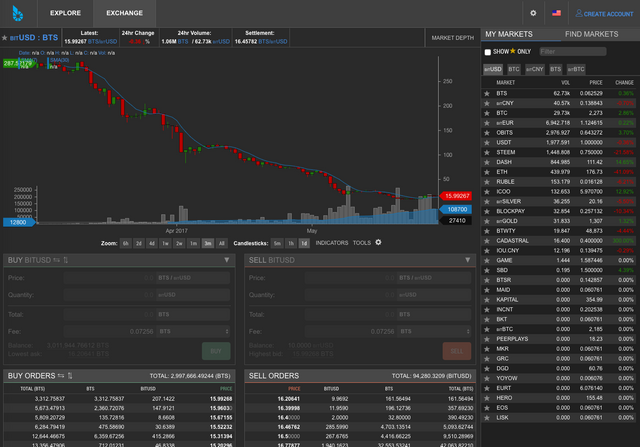Open the chart Tools menu

coord(362,243)
